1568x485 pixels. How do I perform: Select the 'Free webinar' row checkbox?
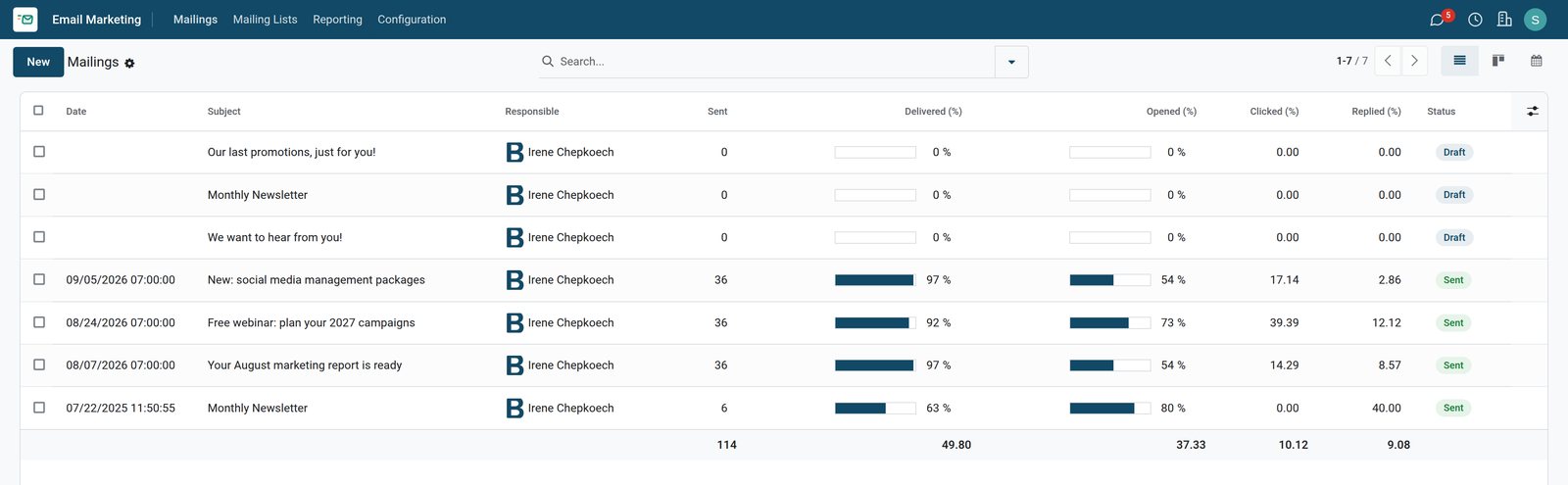39,322
